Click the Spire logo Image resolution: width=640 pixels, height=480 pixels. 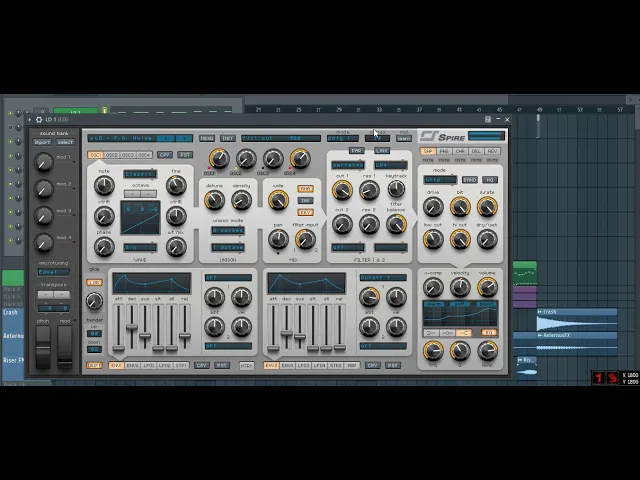point(442,136)
